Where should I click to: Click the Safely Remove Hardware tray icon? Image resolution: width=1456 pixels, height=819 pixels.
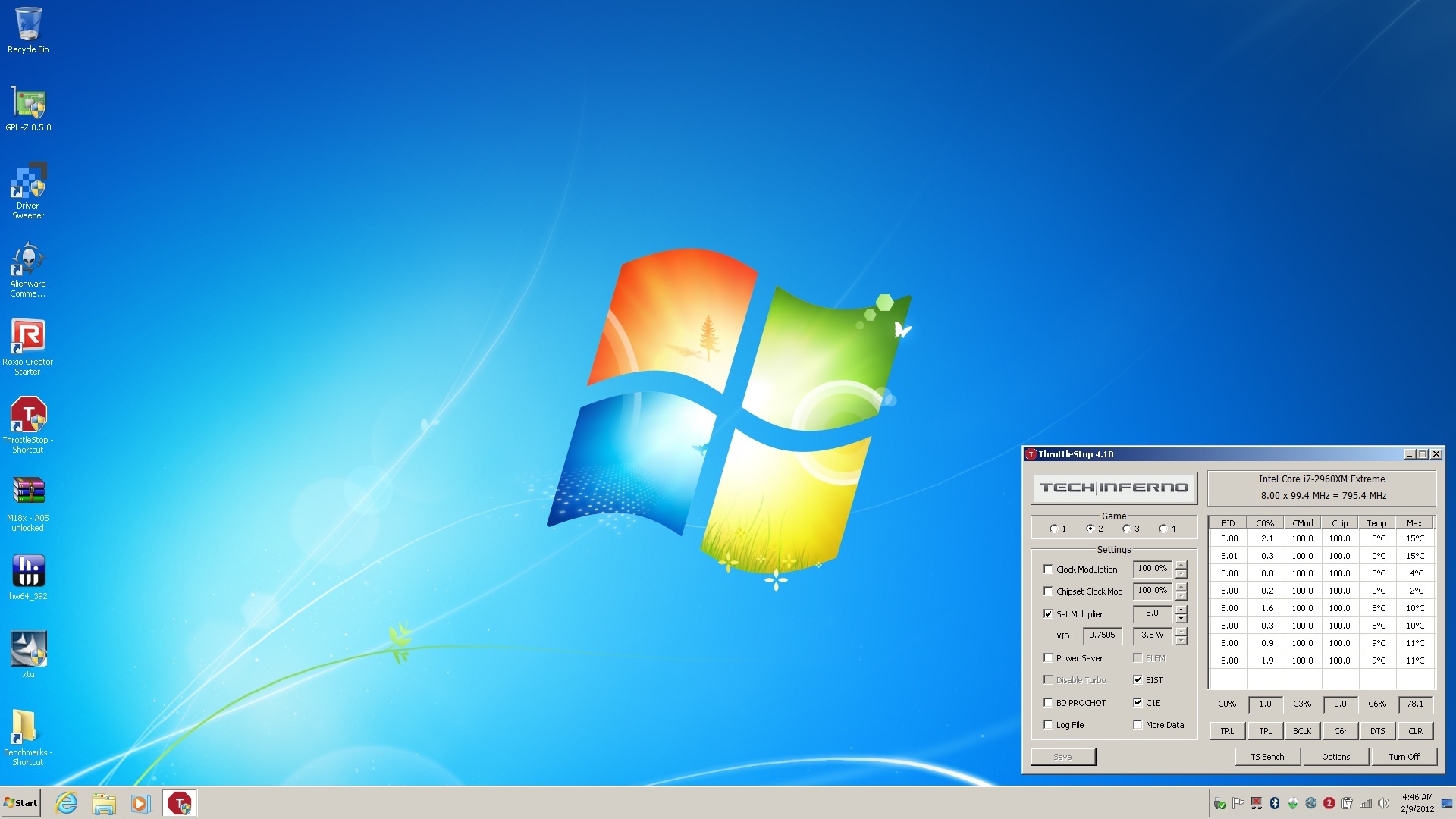pyautogui.click(x=1219, y=803)
